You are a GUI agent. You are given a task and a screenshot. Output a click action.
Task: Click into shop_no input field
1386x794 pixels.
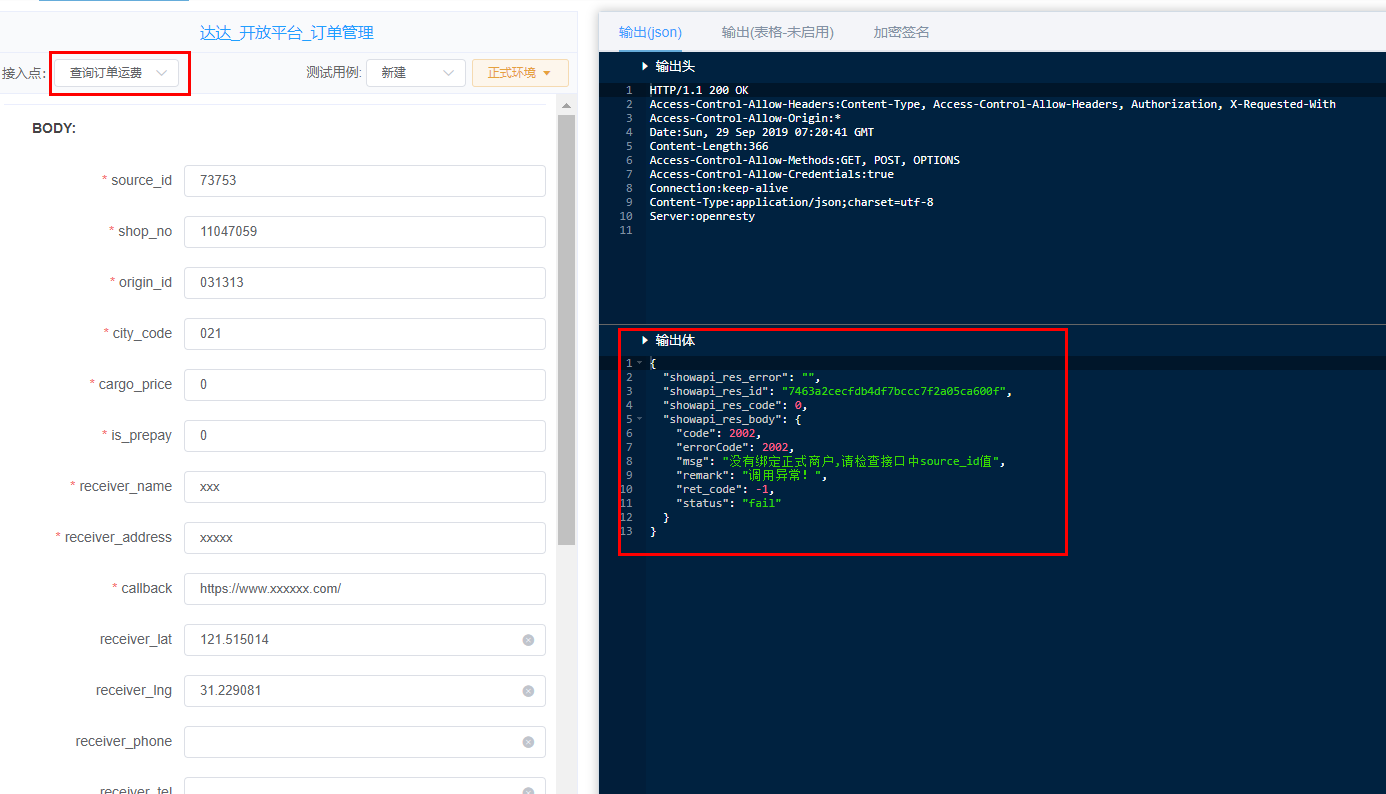(x=365, y=232)
